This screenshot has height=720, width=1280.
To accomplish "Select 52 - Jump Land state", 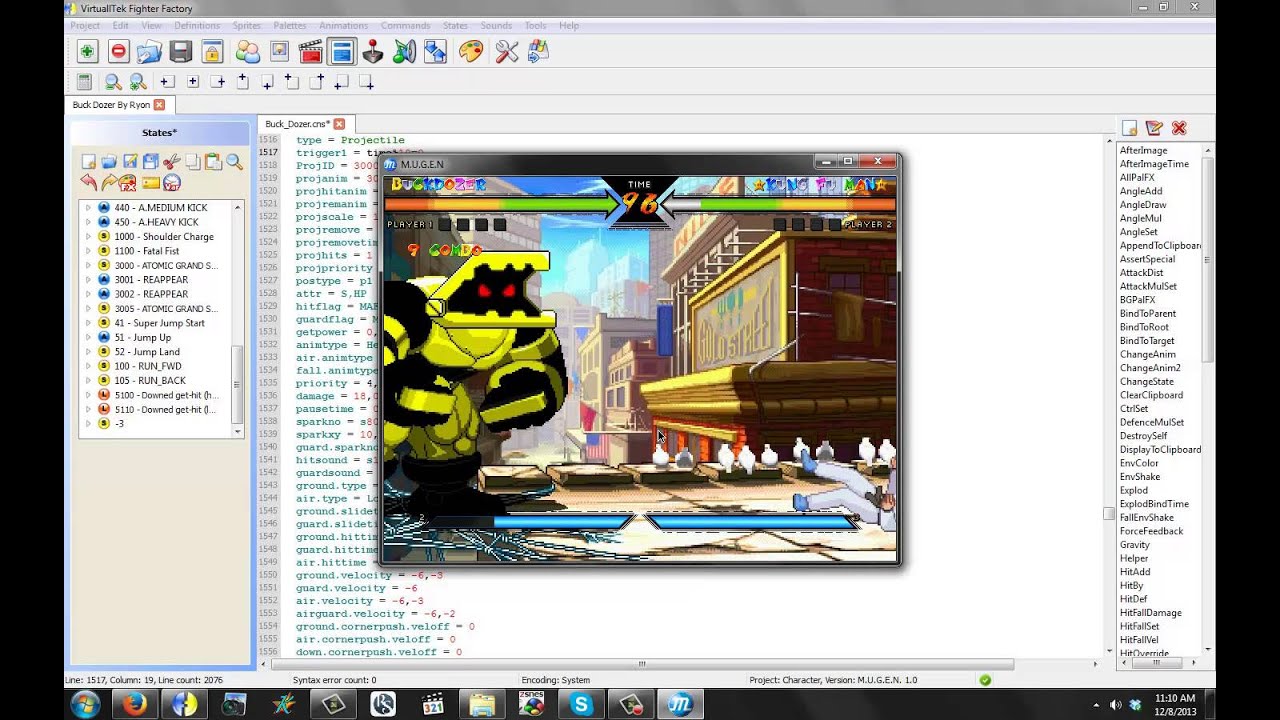I will [147, 352].
